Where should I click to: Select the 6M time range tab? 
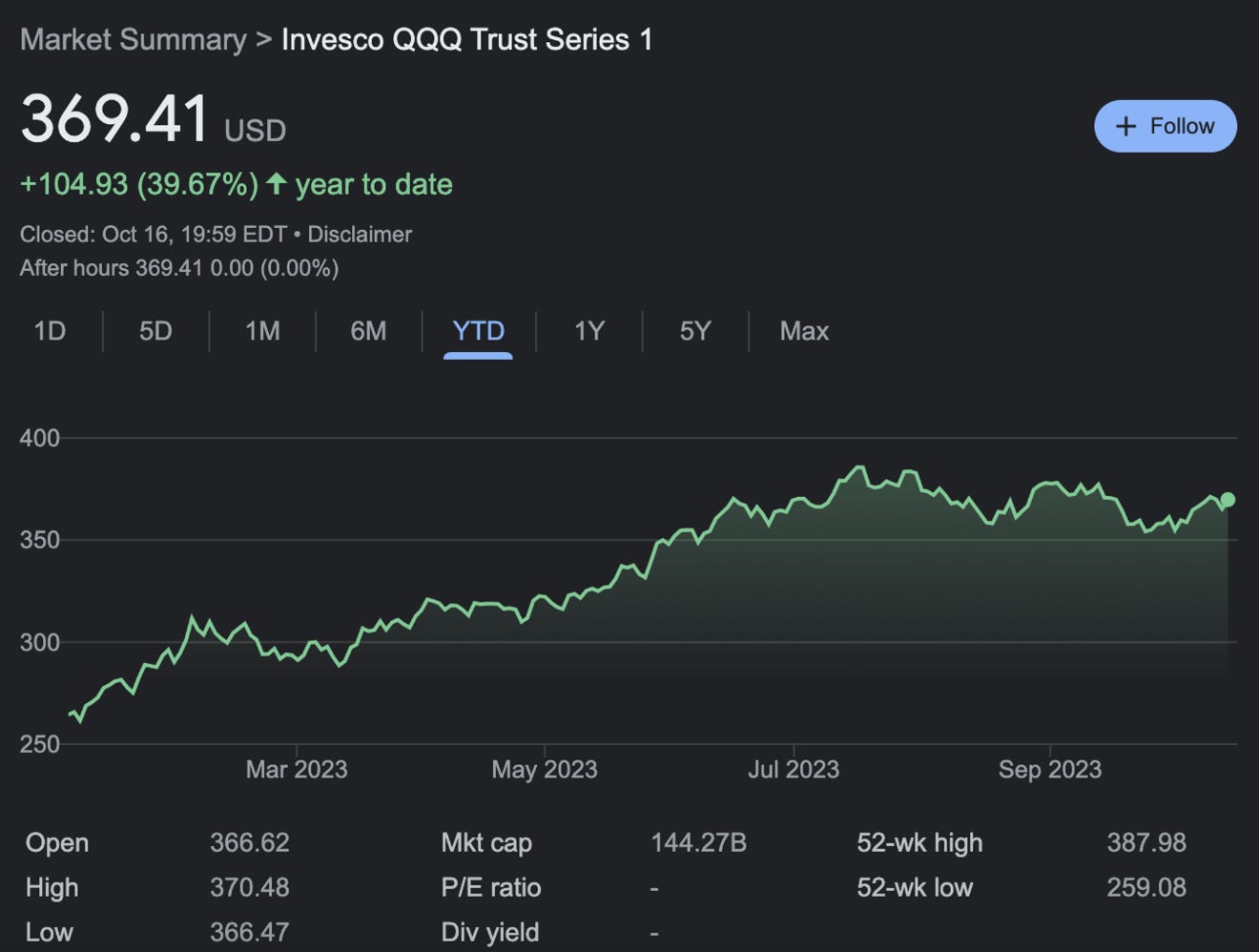(x=368, y=331)
